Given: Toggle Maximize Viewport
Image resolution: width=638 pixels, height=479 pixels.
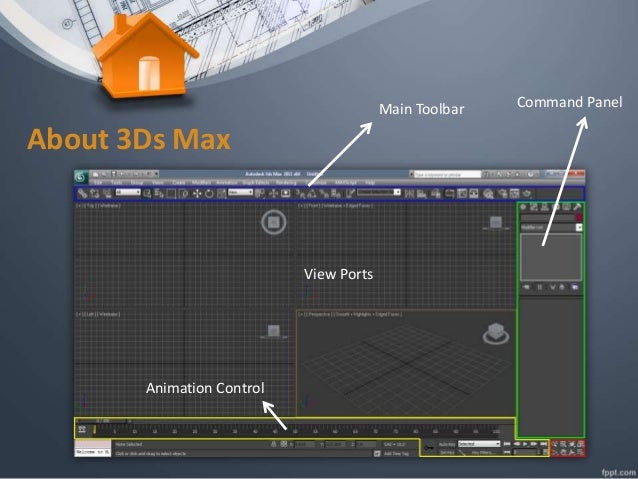Looking at the screenshot, I should (x=581, y=452).
